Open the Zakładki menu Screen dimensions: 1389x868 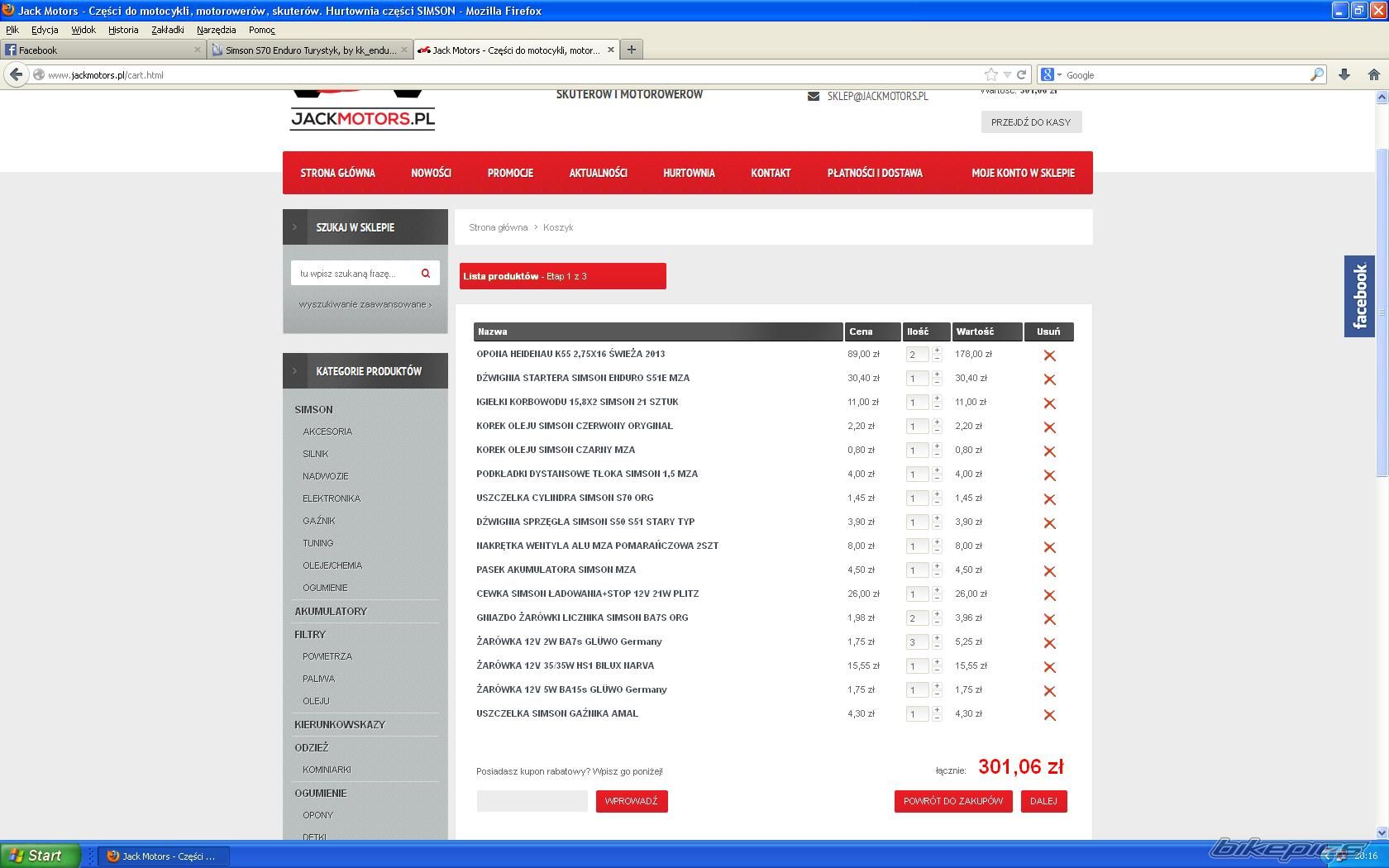point(168,30)
